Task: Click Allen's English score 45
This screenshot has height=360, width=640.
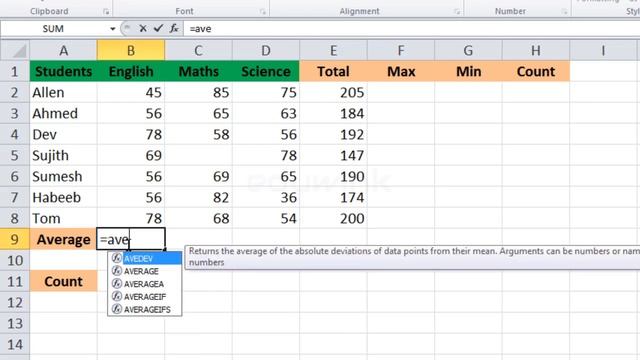Action: pyautogui.click(x=131, y=93)
